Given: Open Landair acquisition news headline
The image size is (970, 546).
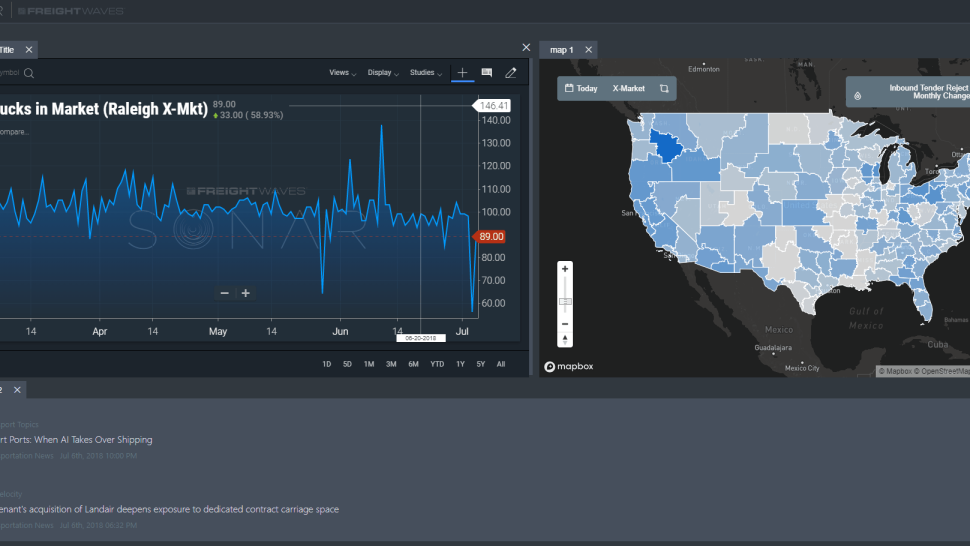Looking at the screenshot, I should tap(170, 510).
